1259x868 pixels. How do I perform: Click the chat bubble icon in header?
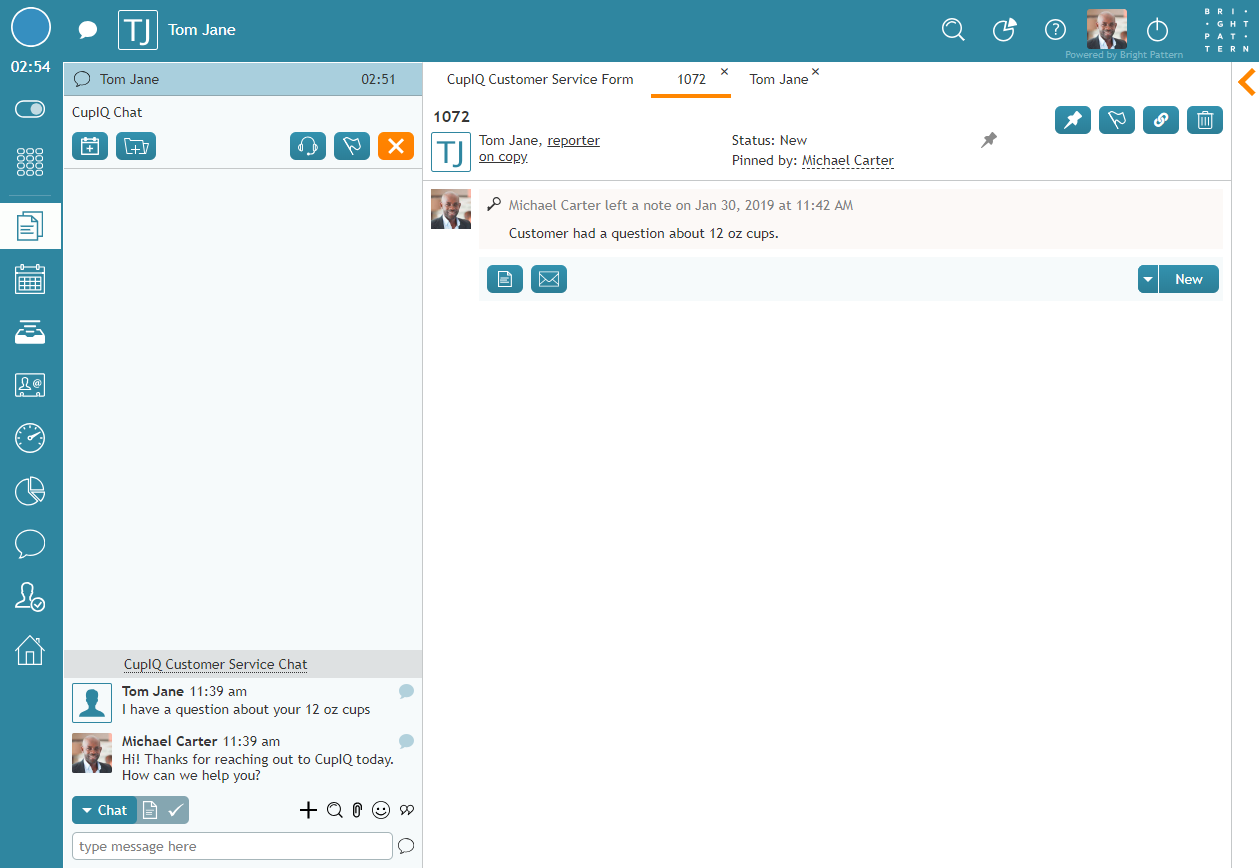(x=88, y=30)
